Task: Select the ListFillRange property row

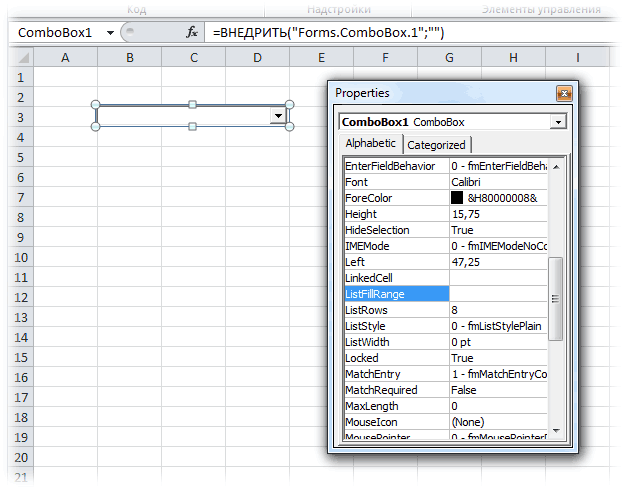Action: 395,294
